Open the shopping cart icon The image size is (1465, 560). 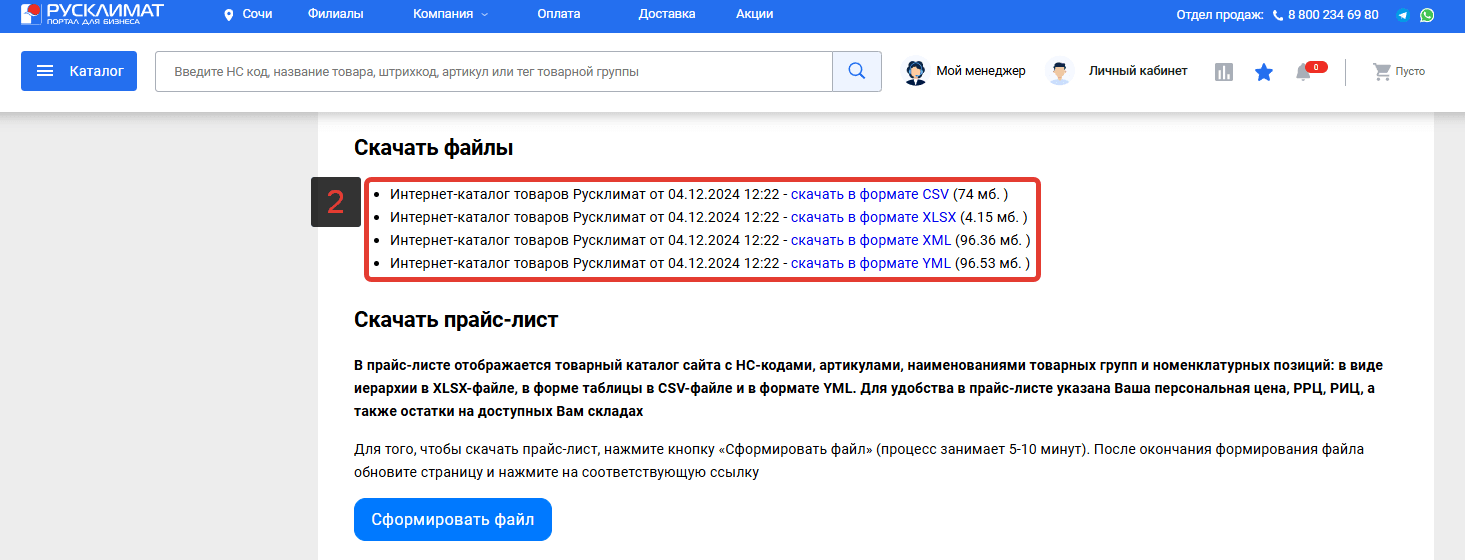1382,72
